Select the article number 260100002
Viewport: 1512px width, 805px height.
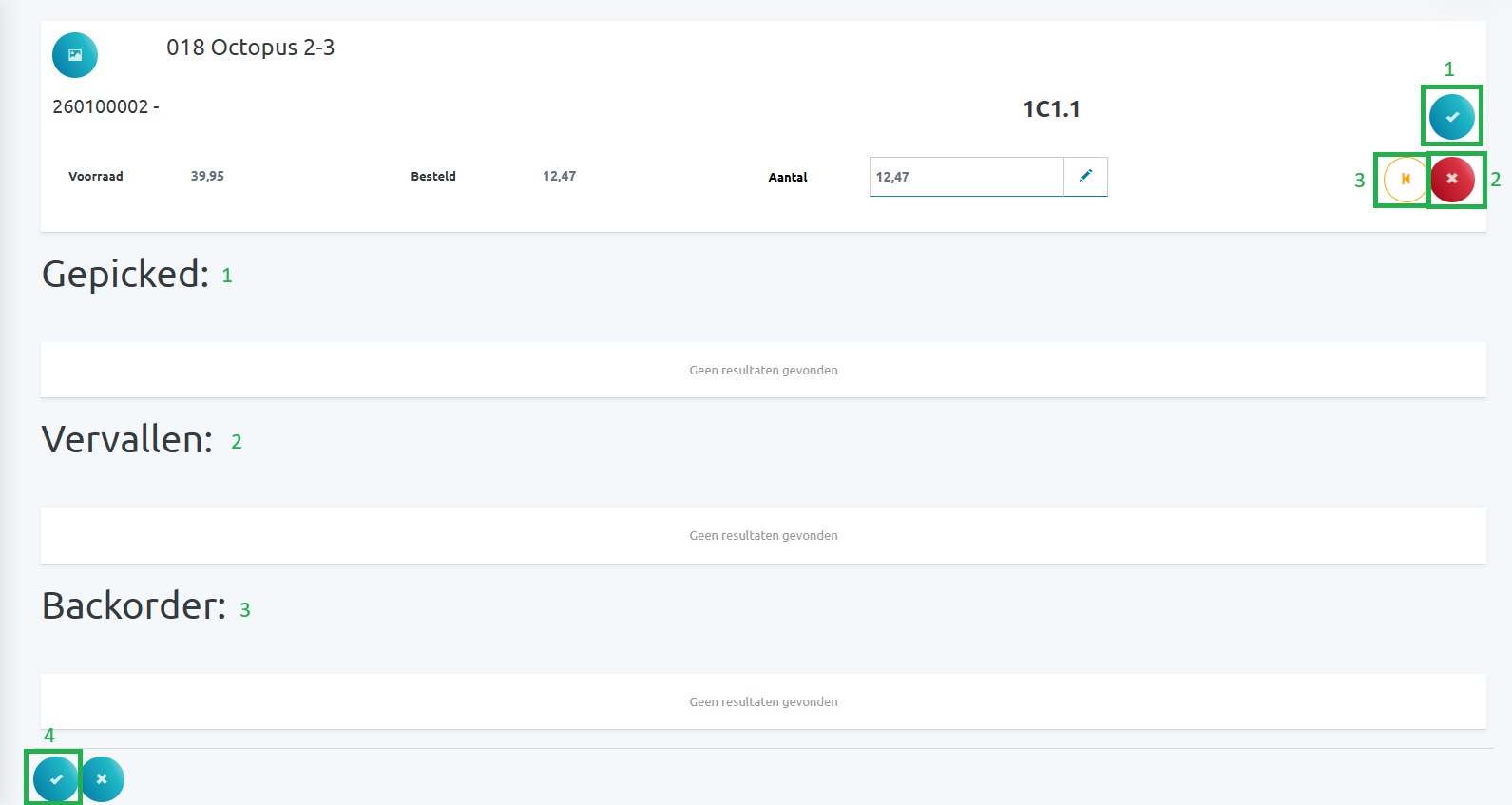pos(101,106)
